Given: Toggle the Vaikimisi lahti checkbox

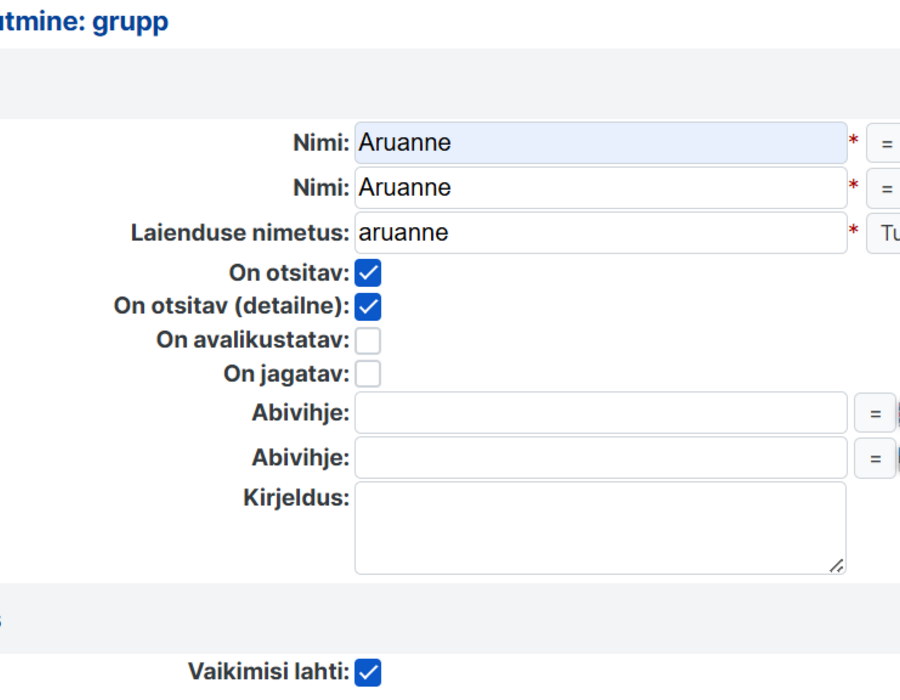Looking at the screenshot, I should [x=368, y=672].
